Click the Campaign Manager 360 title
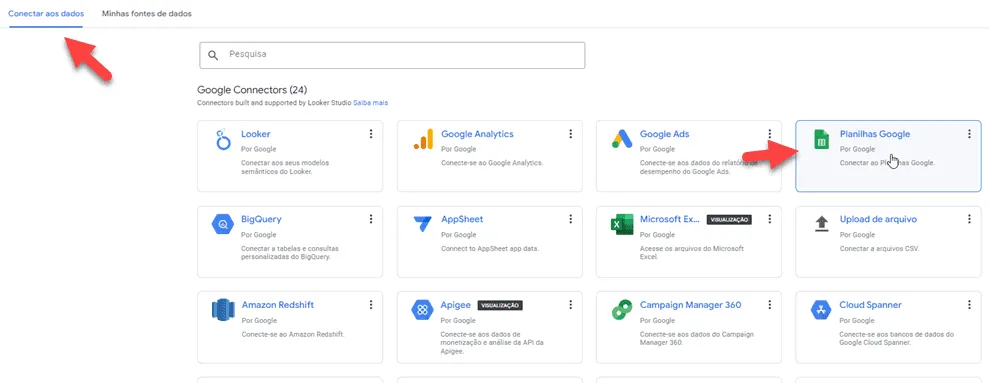Image resolution: width=989 pixels, height=383 pixels. [x=690, y=305]
